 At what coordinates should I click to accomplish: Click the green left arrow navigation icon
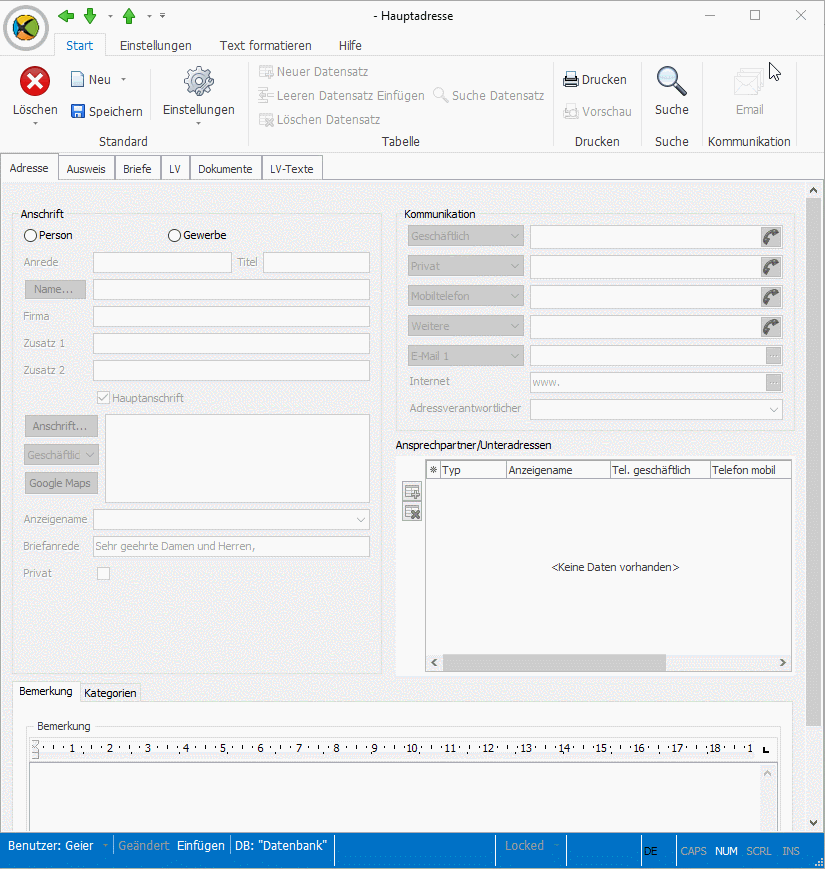pos(66,16)
